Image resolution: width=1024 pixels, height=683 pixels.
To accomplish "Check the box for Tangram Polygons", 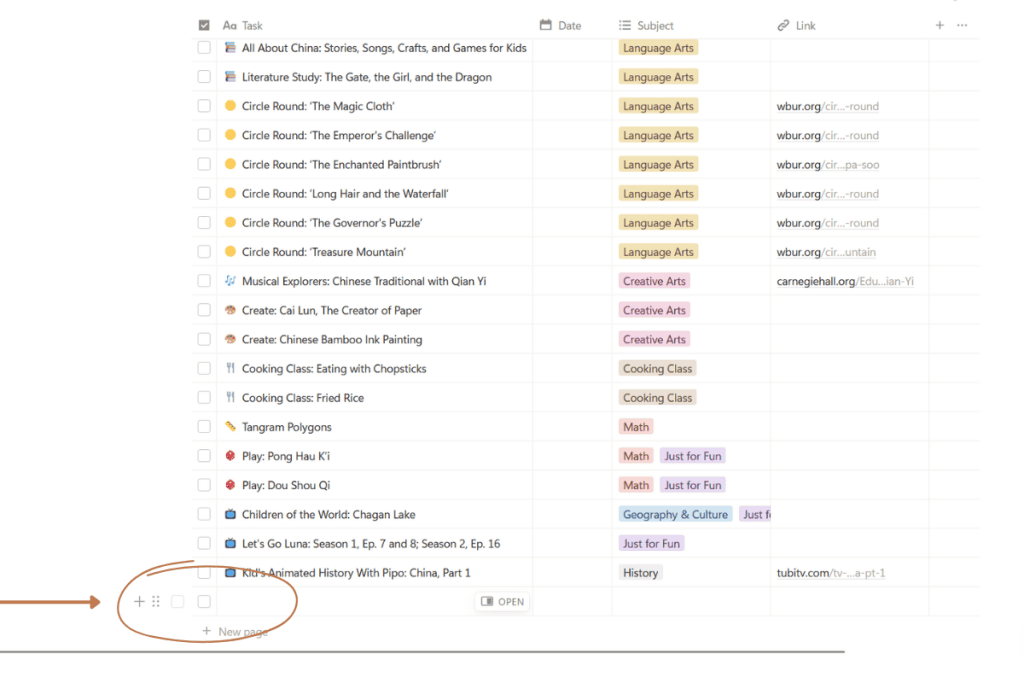I will click(204, 427).
